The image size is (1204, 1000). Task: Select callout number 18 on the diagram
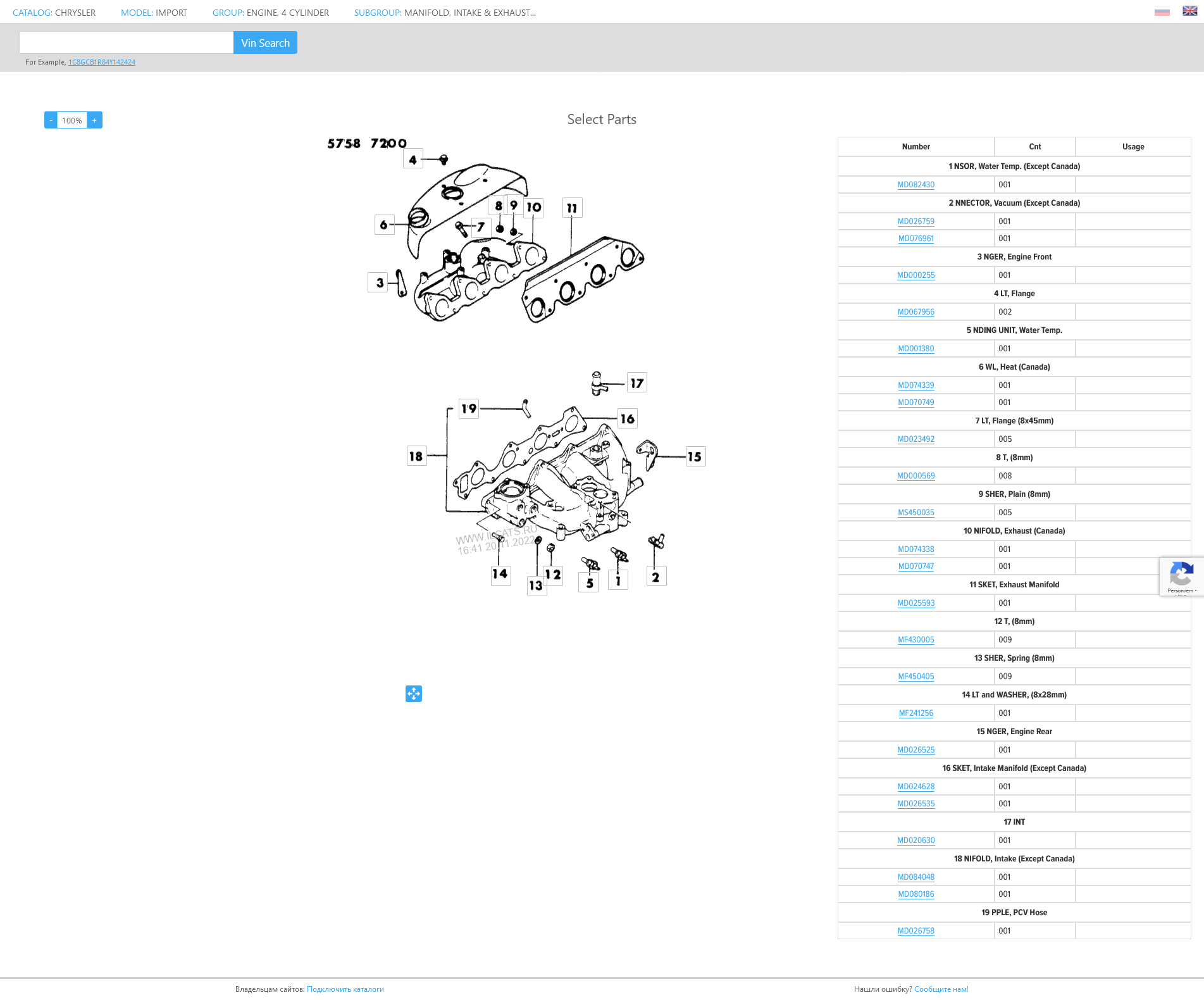[416, 456]
